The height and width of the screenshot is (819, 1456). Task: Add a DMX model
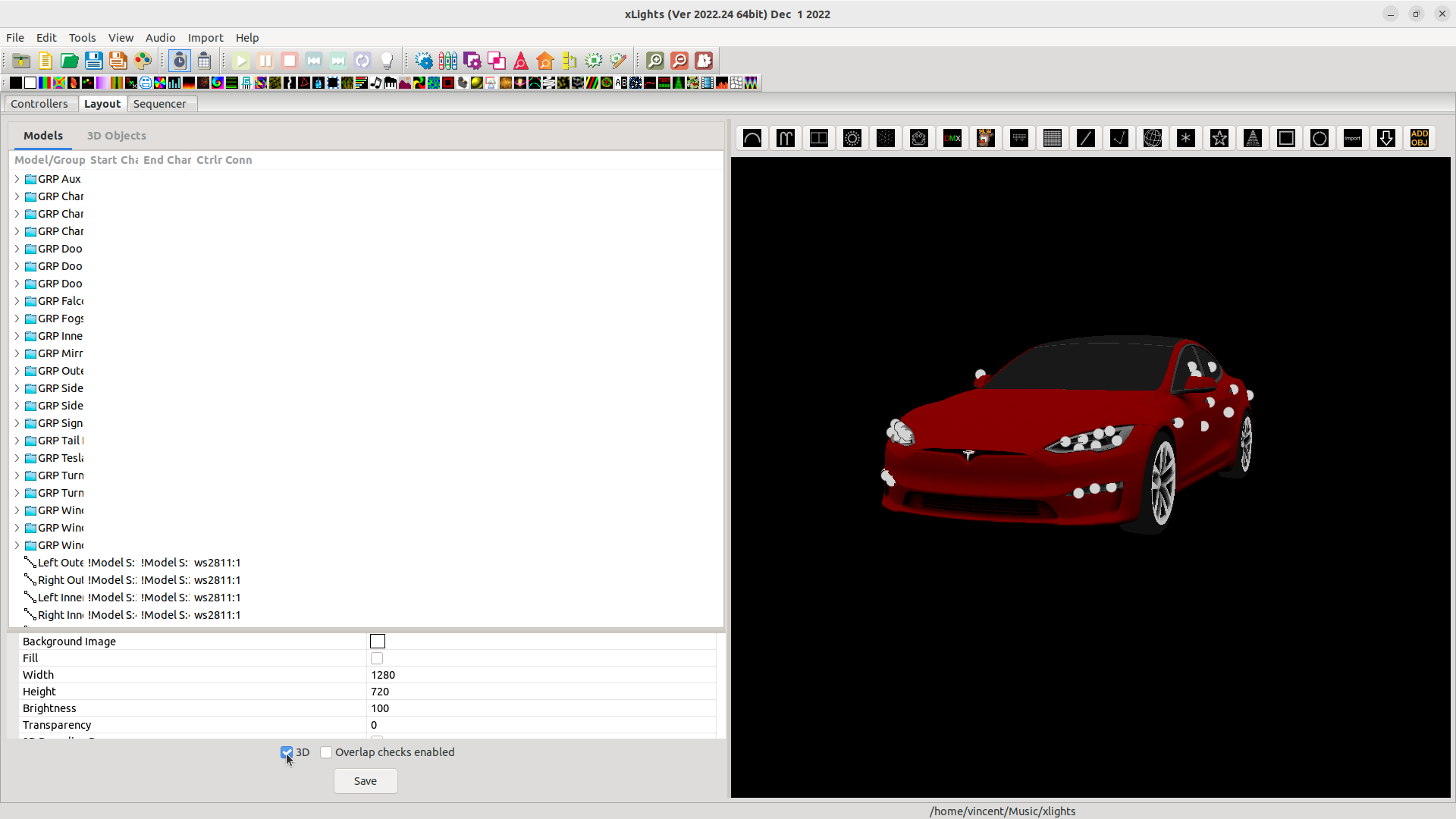(952, 138)
